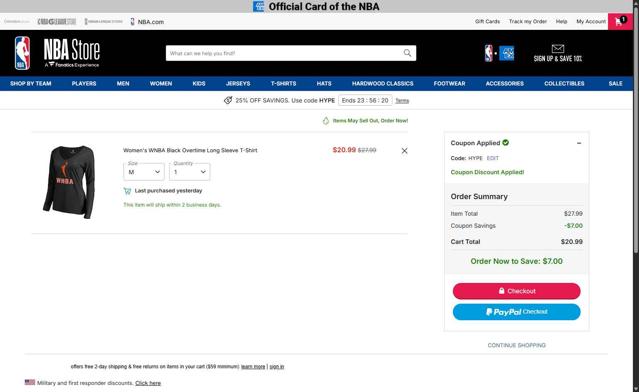Click the sign in link
Image resolution: width=639 pixels, height=392 pixels.
[277, 367]
